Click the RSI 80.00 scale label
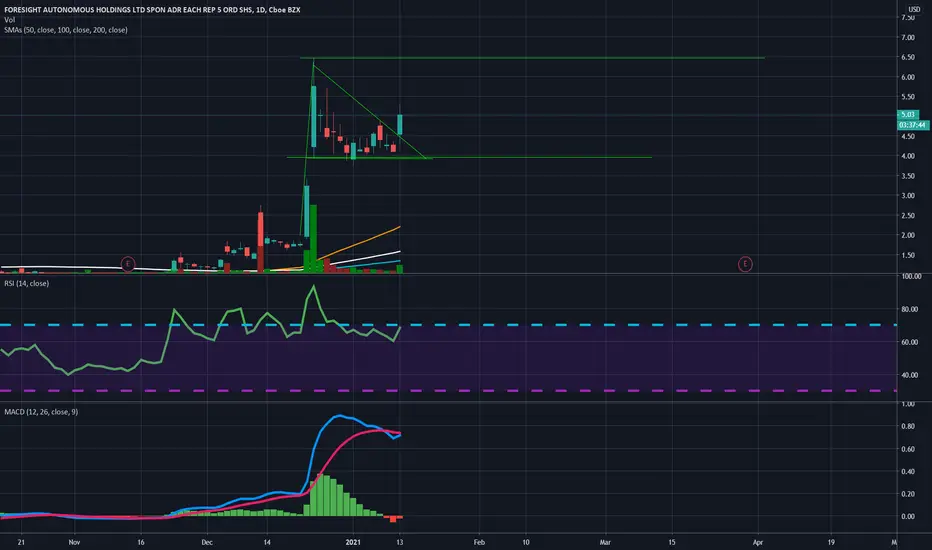The image size is (932, 550). (909, 309)
